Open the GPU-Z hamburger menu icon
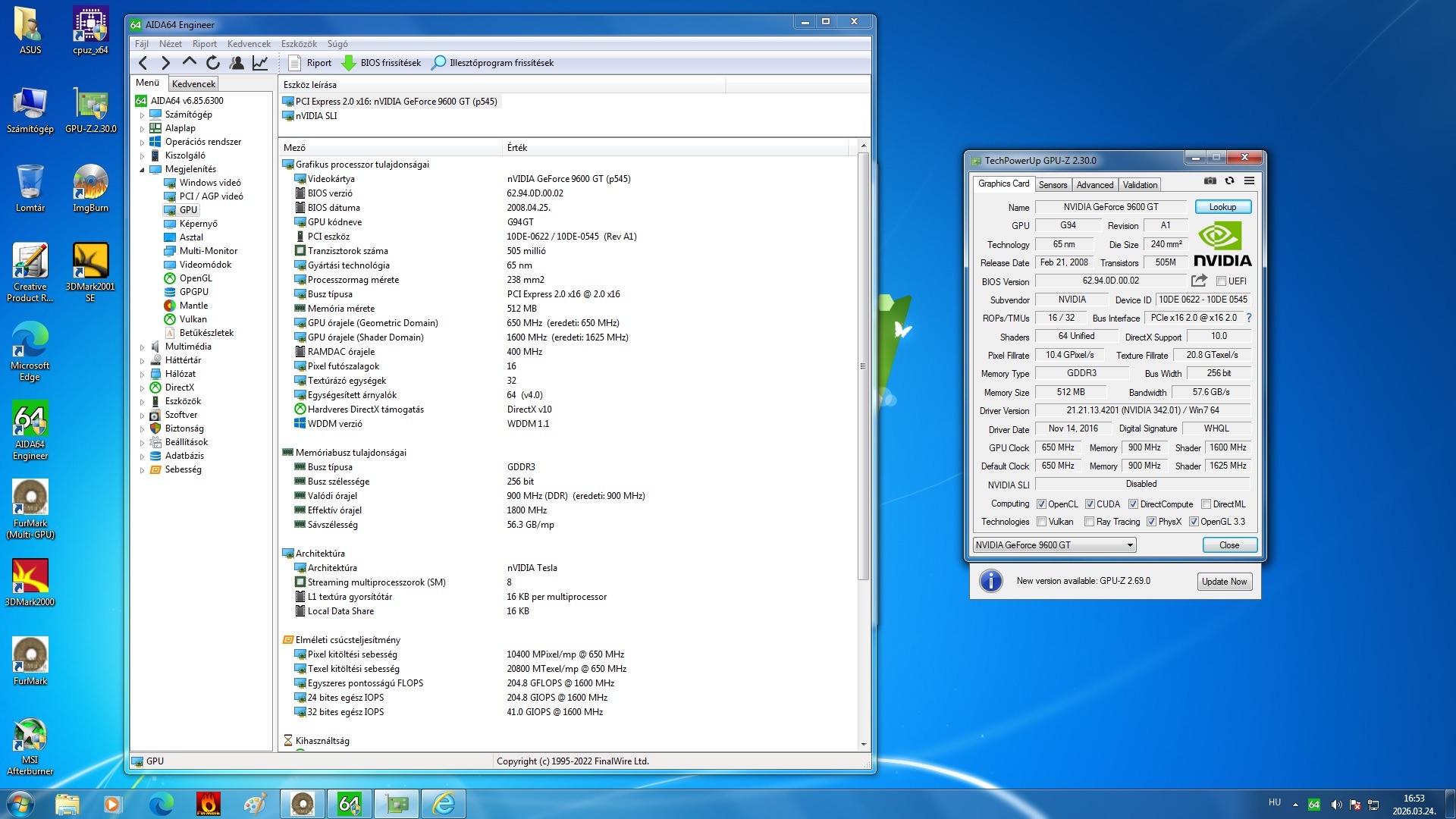Image resolution: width=1456 pixels, height=819 pixels. click(1249, 180)
